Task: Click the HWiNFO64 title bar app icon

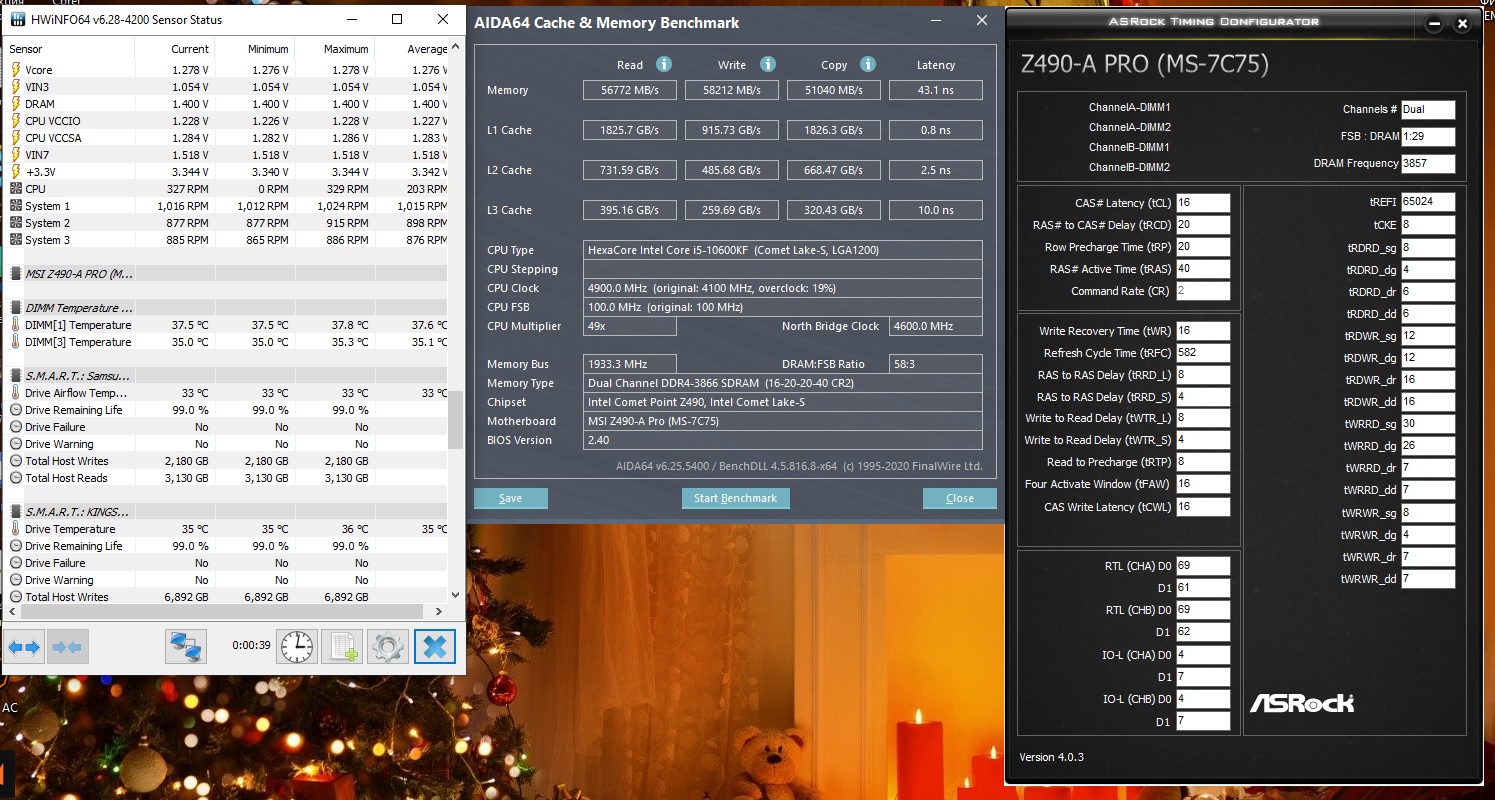Action: click(18, 20)
